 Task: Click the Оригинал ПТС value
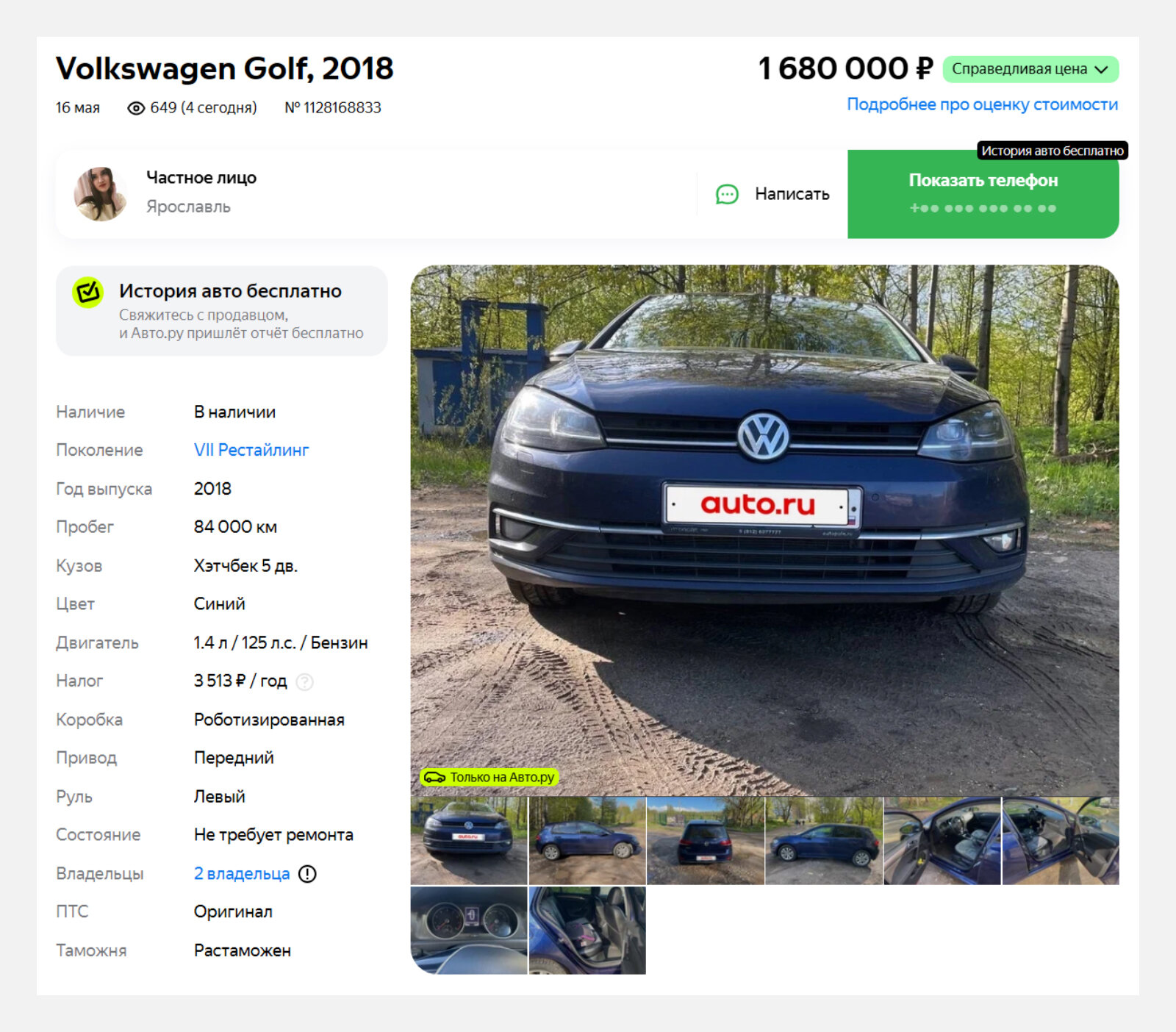[x=233, y=912]
